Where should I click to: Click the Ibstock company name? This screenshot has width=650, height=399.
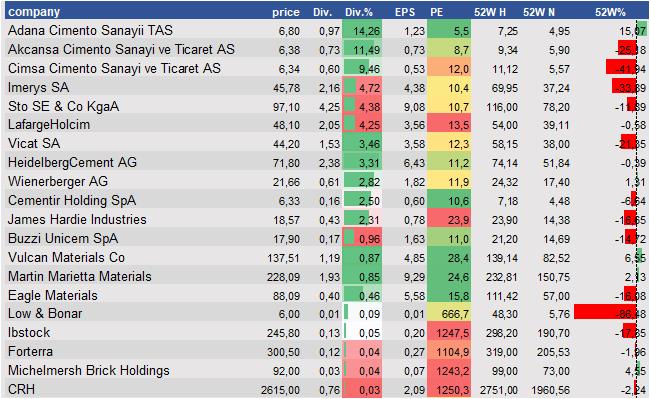point(29,332)
